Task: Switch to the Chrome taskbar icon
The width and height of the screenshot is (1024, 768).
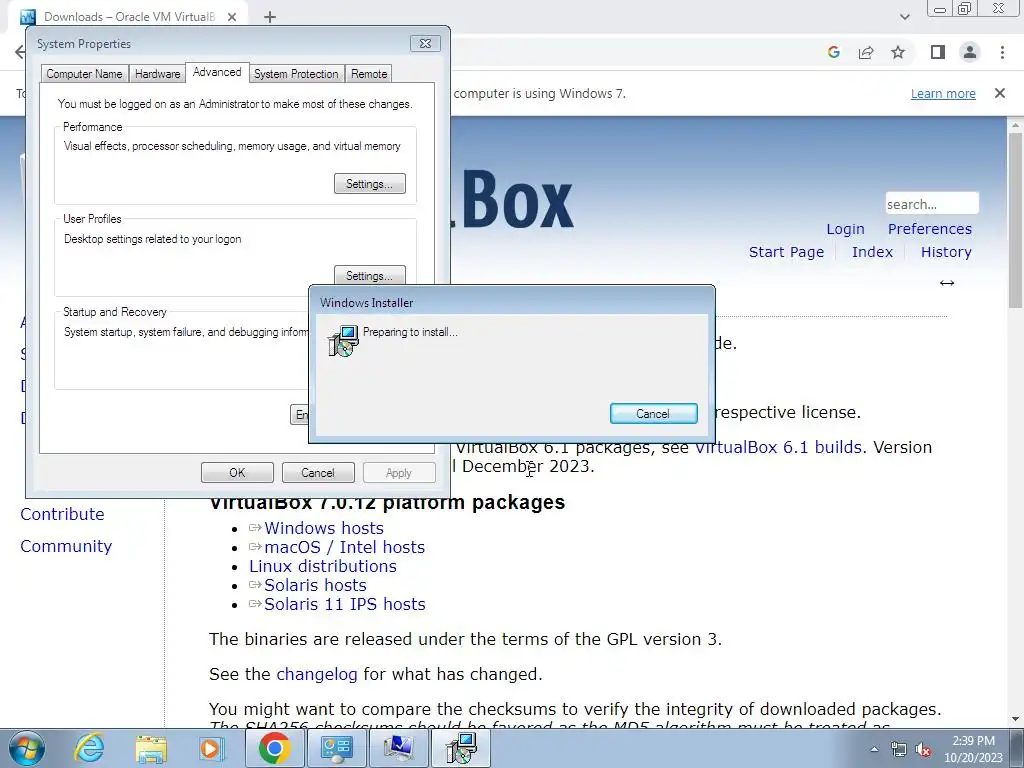Action: 274,748
